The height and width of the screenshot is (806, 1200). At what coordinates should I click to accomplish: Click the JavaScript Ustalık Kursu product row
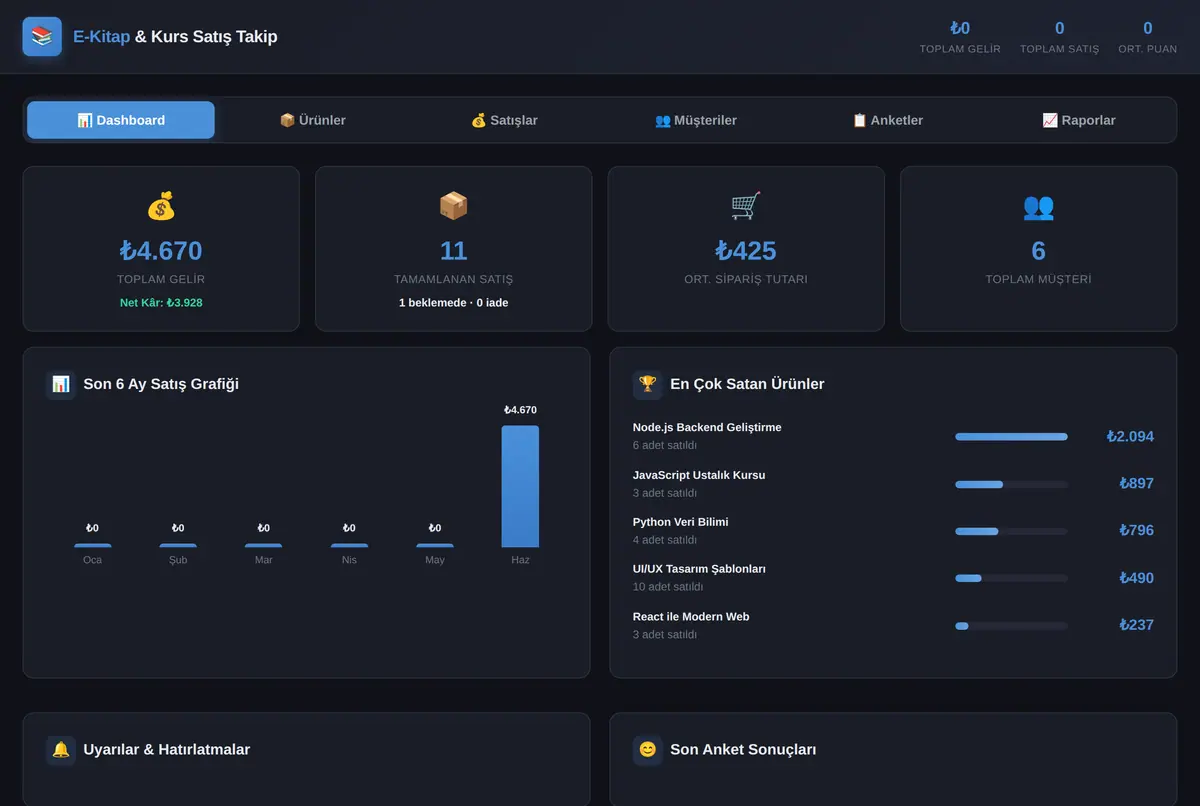[x=893, y=483]
